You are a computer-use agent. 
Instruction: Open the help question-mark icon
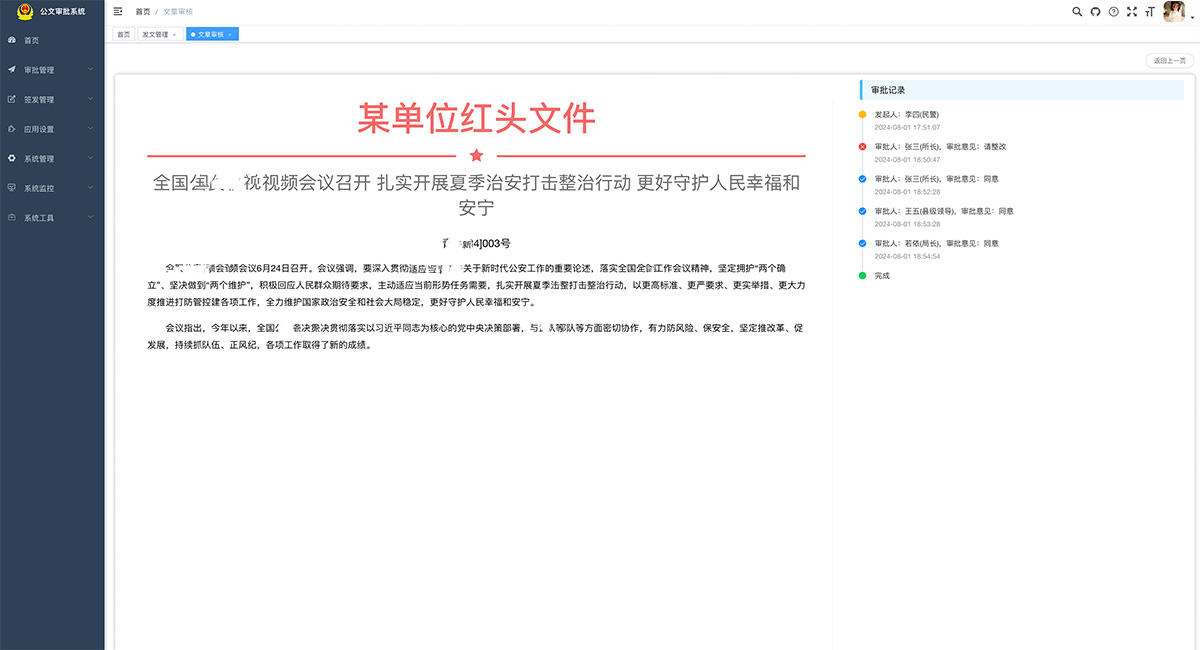click(x=1113, y=12)
